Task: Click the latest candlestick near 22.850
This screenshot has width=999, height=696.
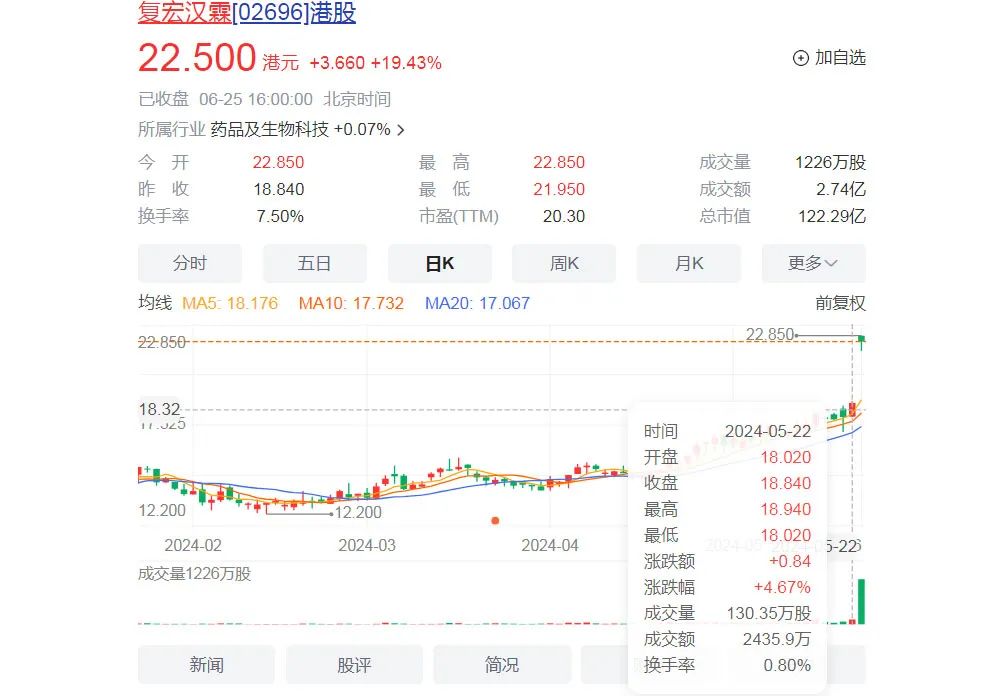Action: coord(862,342)
